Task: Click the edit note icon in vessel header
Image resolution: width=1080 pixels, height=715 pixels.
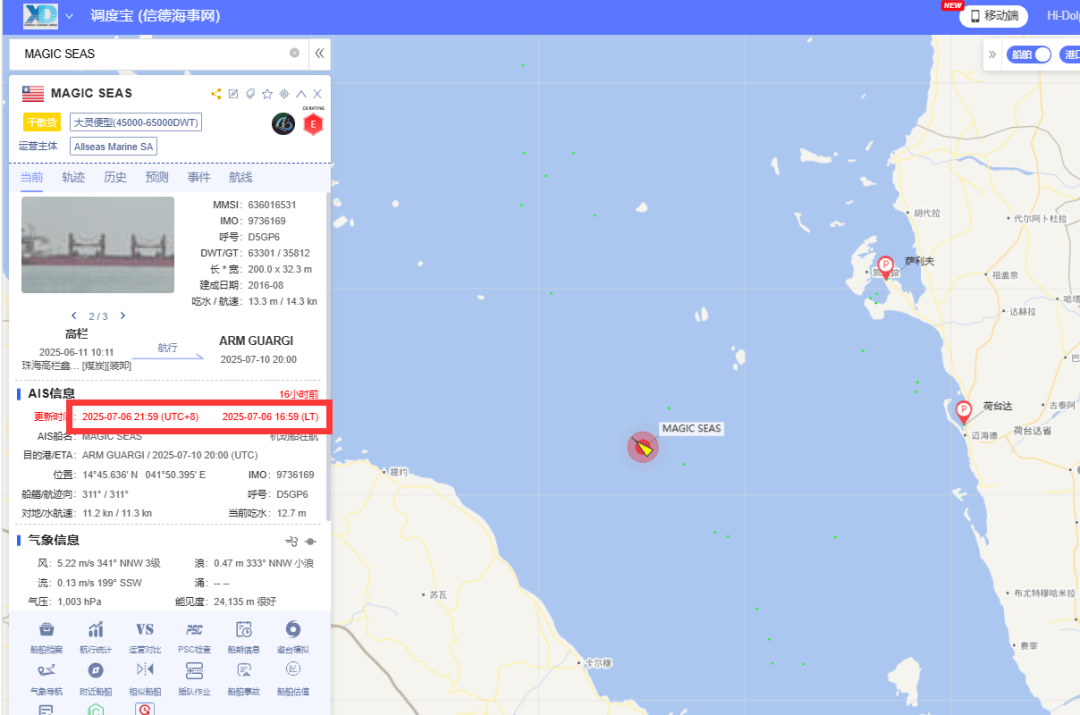Action: [233, 94]
